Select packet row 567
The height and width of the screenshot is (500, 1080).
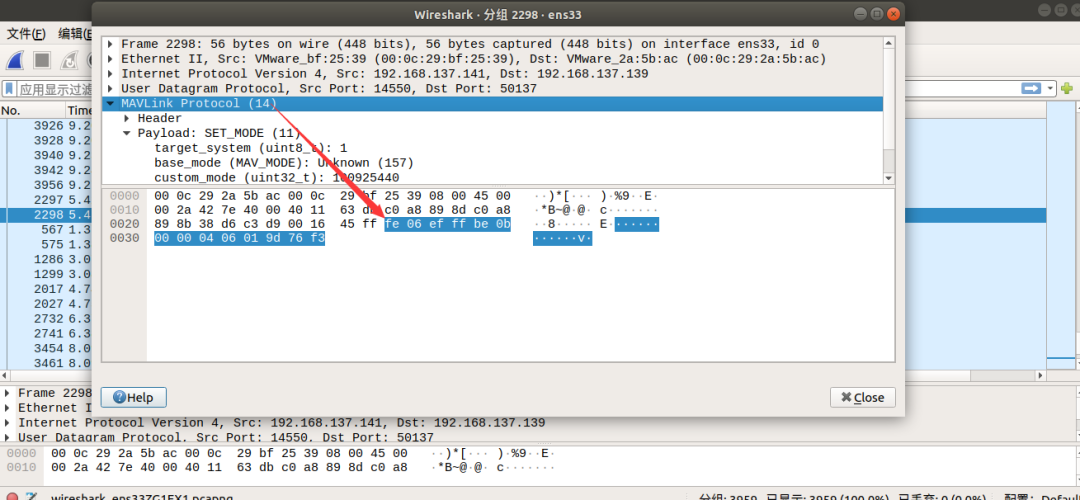46,229
